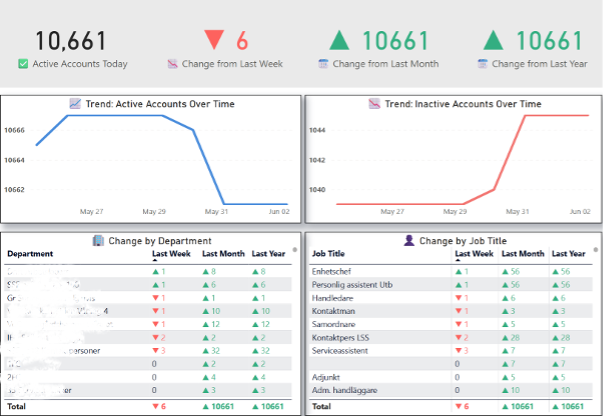The height and width of the screenshot is (416, 604).
Task: Sort Department table by Last Week column
Action: click(171, 254)
